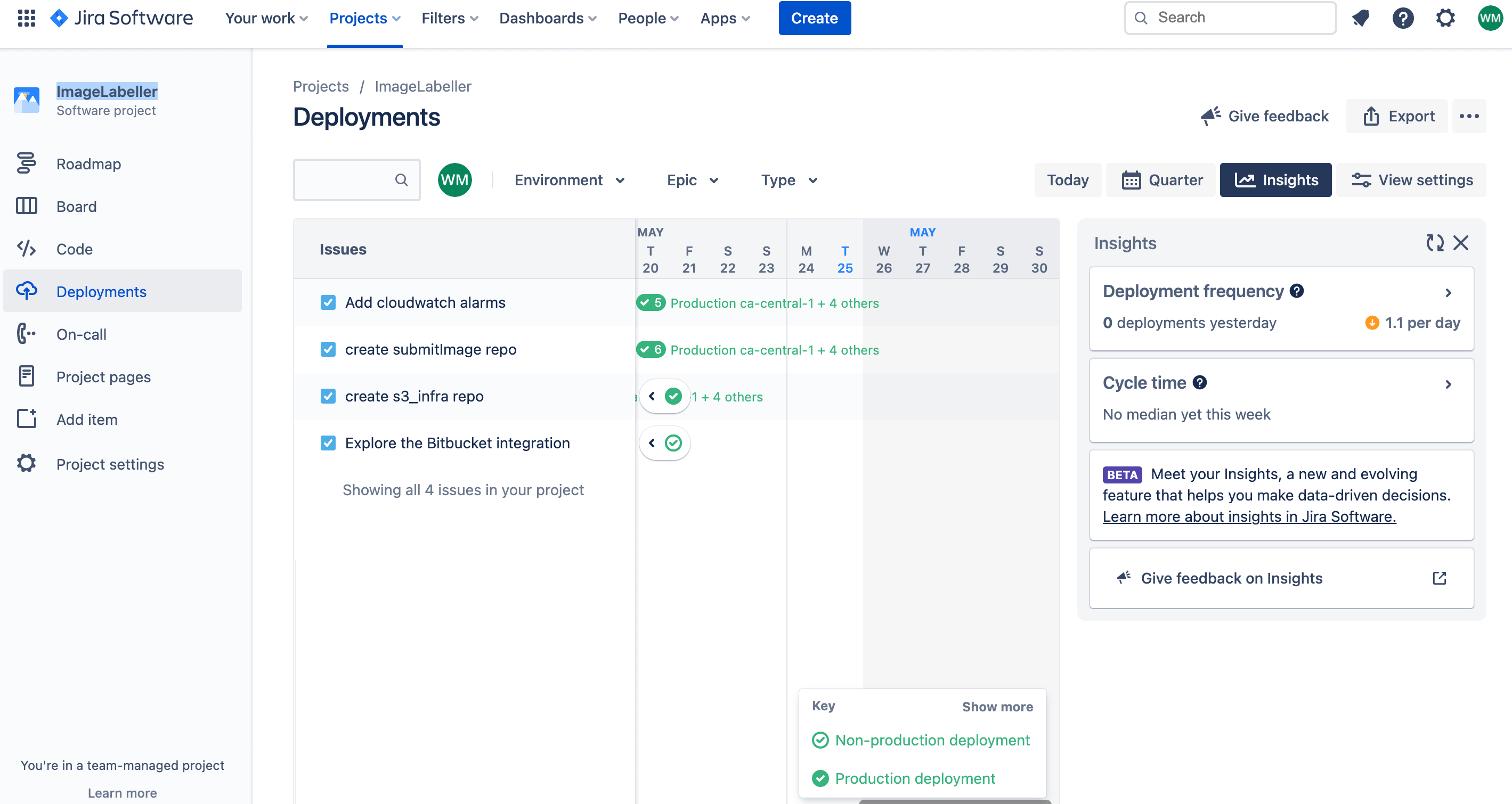Click the Deployments icon in sidebar
The height and width of the screenshot is (804, 1512).
tap(27, 291)
